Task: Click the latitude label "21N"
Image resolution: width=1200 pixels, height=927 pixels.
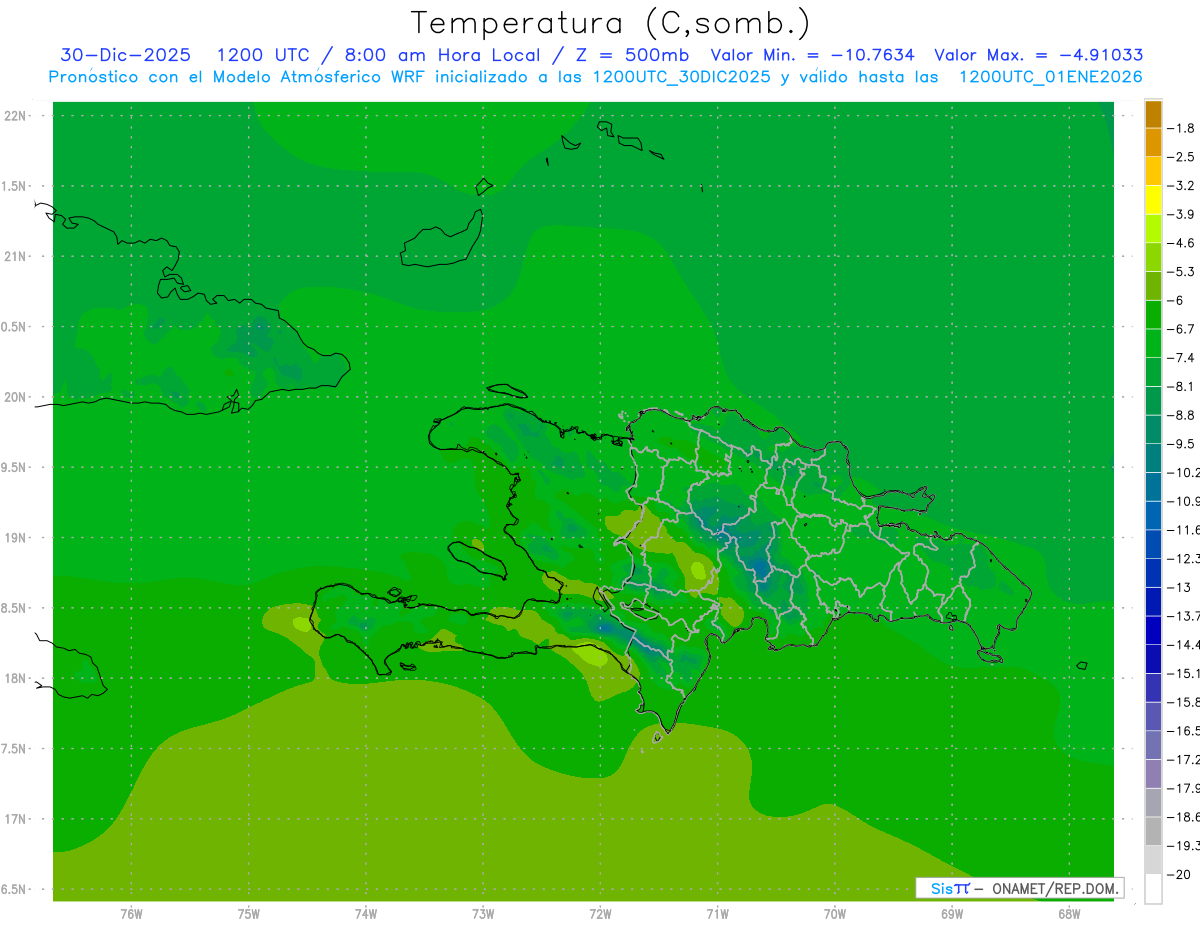Action: coord(15,256)
